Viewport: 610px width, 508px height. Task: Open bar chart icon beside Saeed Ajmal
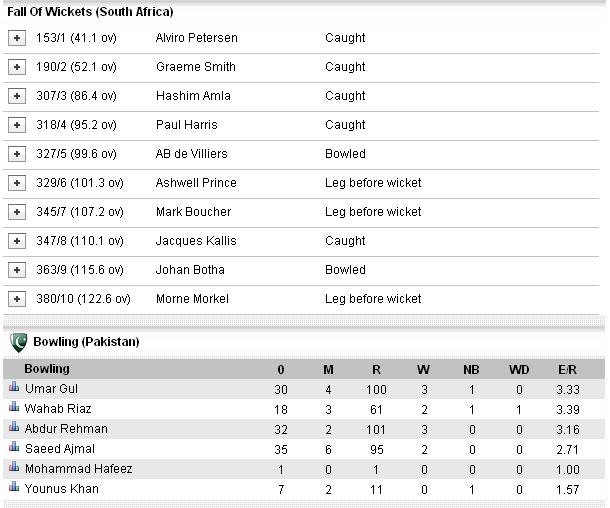pyautogui.click(x=14, y=447)
